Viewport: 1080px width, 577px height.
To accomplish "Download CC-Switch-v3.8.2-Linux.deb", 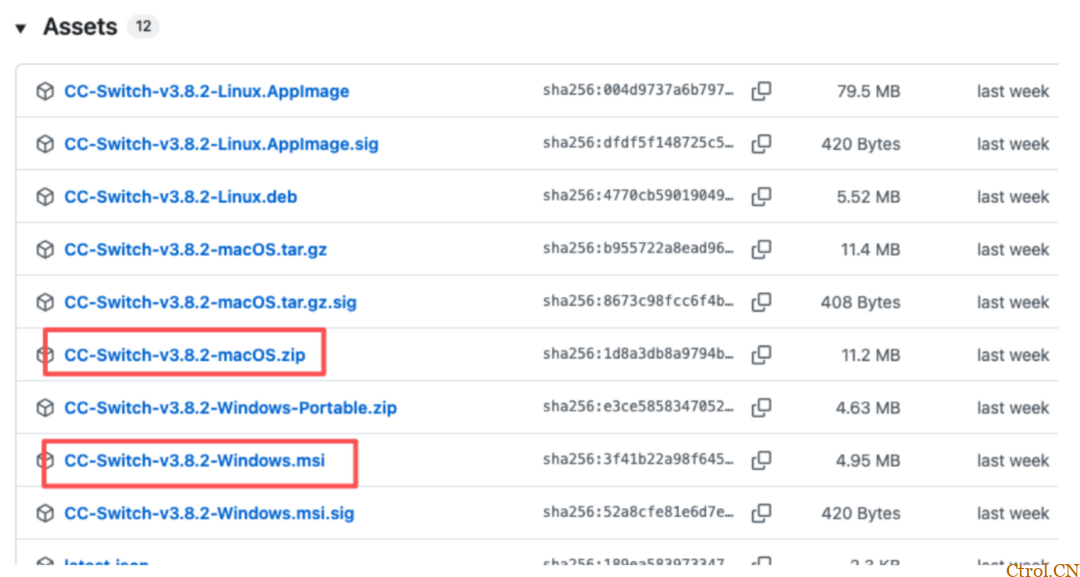I will coord(180,197).
